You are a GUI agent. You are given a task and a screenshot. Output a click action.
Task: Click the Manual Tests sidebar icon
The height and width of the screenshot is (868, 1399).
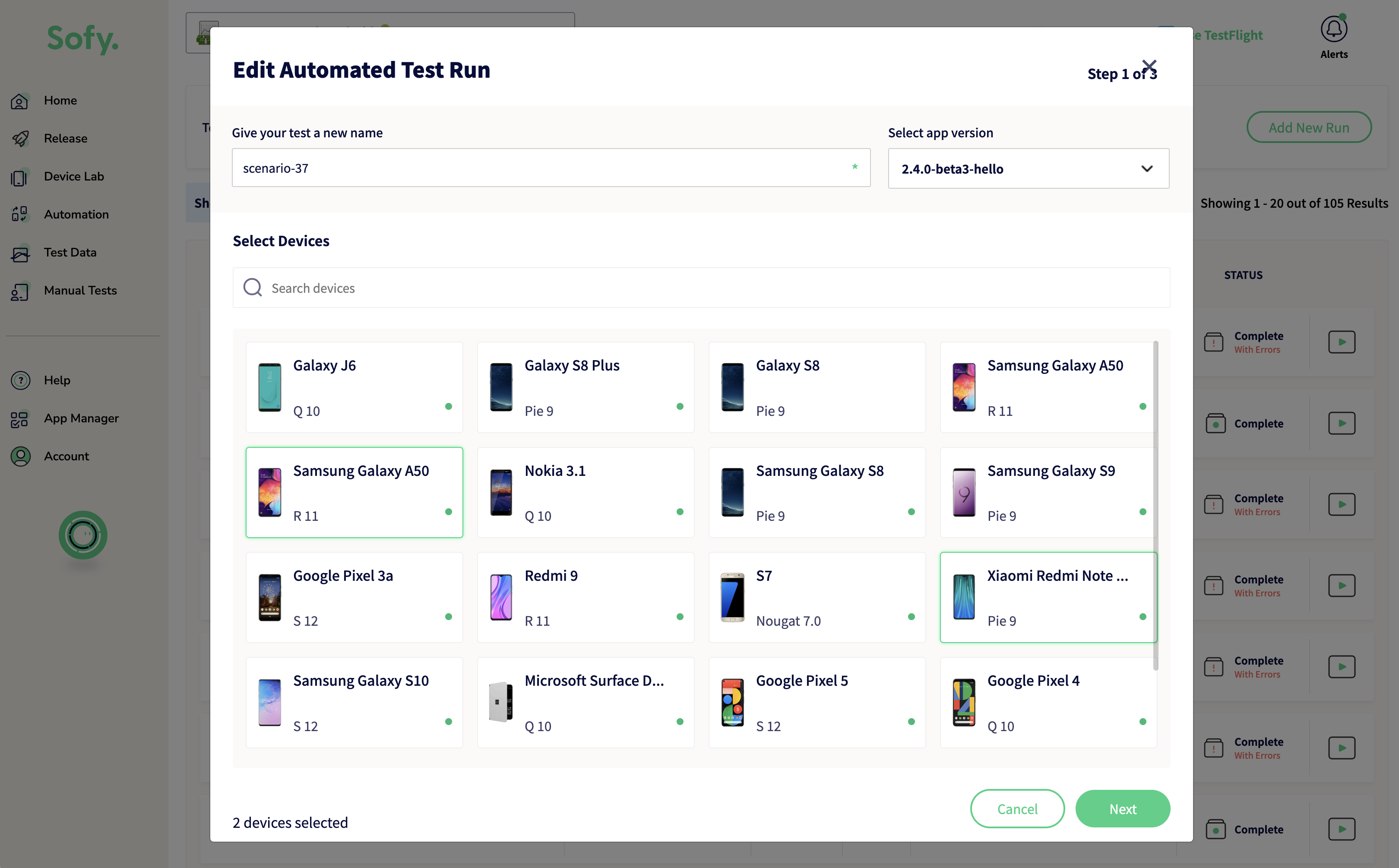19,291
